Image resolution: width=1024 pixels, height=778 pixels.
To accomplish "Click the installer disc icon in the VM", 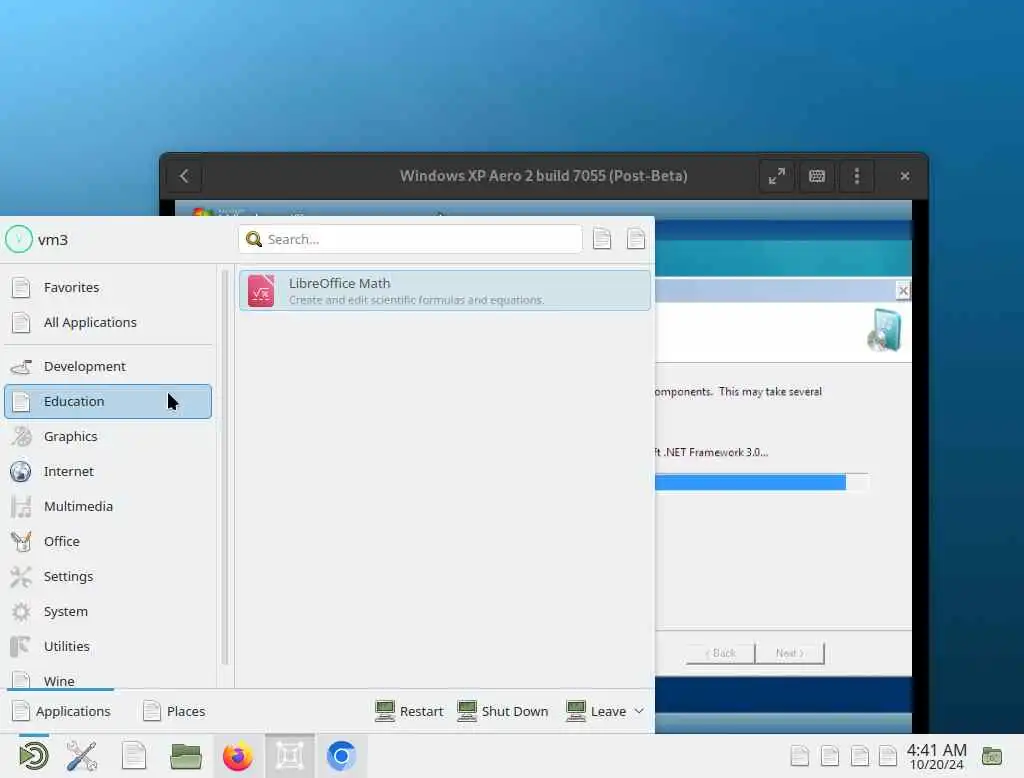I will tap(884, 331).
